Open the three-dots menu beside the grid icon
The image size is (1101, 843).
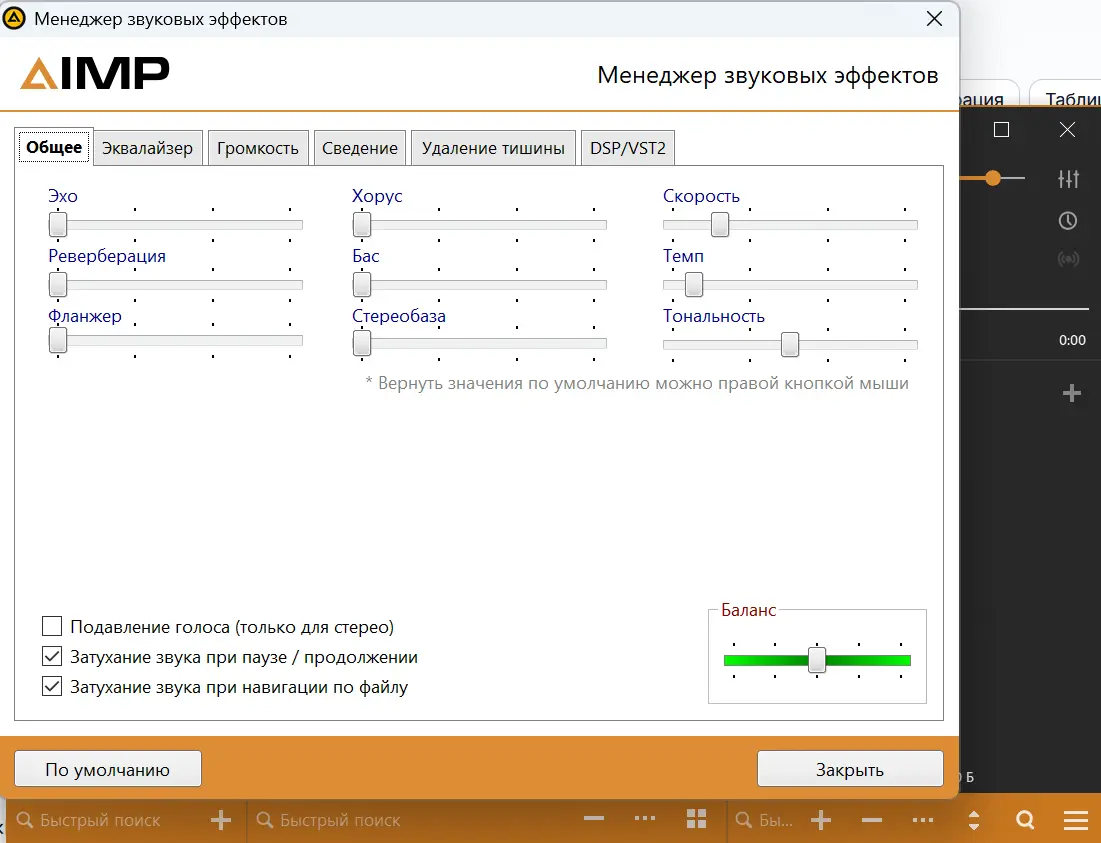pos(645,818)
